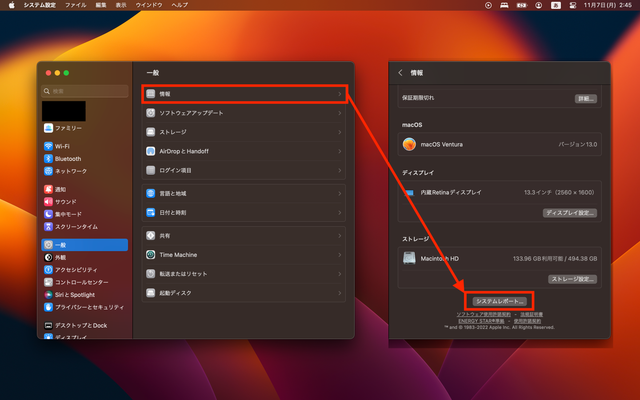Click the ストレージ row icon in 一般

(x=151, y=132)
